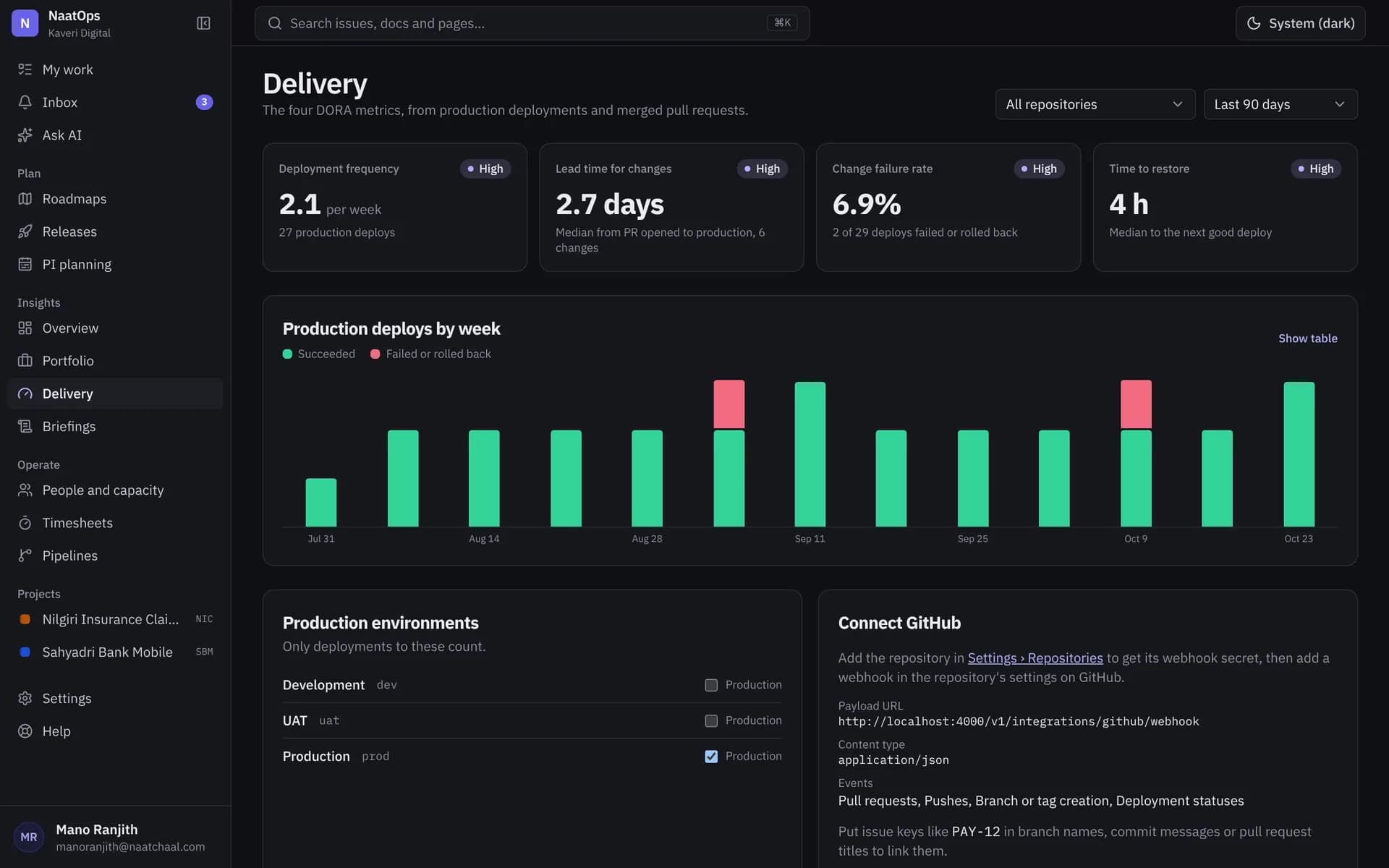Open the NaatOps workspace switcher
The image size is (1389, 868).
[61, 23]
